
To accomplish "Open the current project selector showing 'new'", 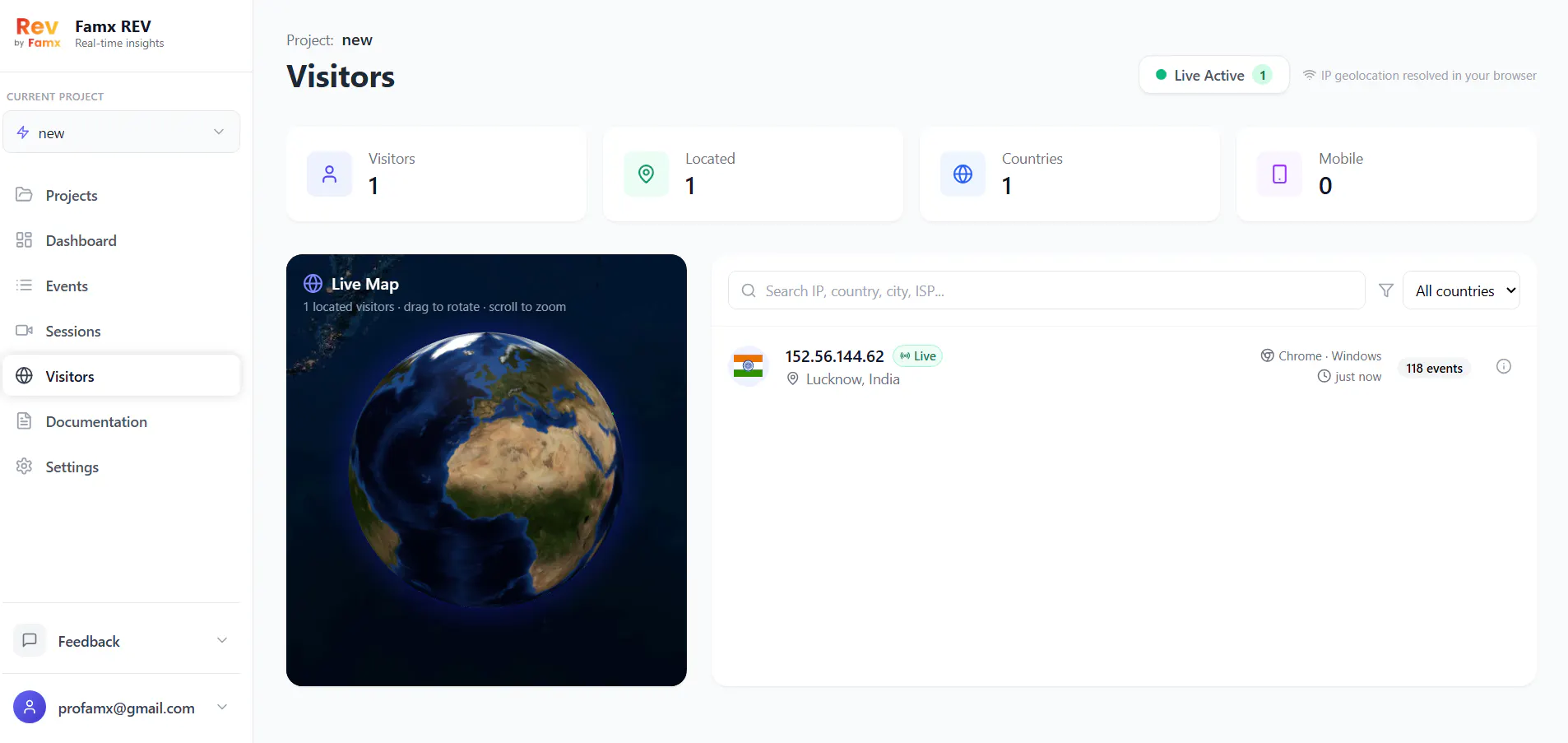I will point(122,132).
